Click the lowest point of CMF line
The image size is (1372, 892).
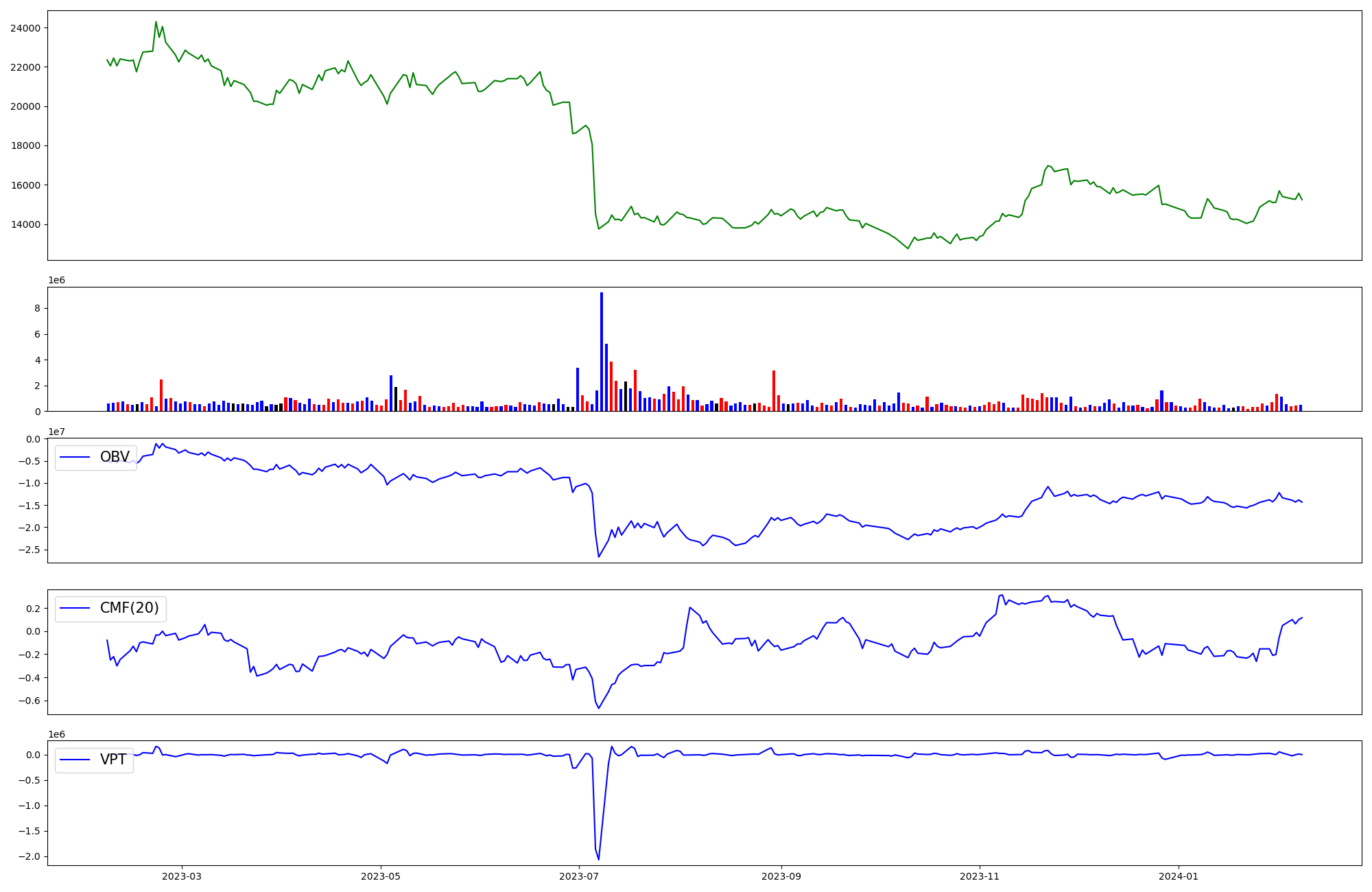pyautogui.click(x=598, y=708)
